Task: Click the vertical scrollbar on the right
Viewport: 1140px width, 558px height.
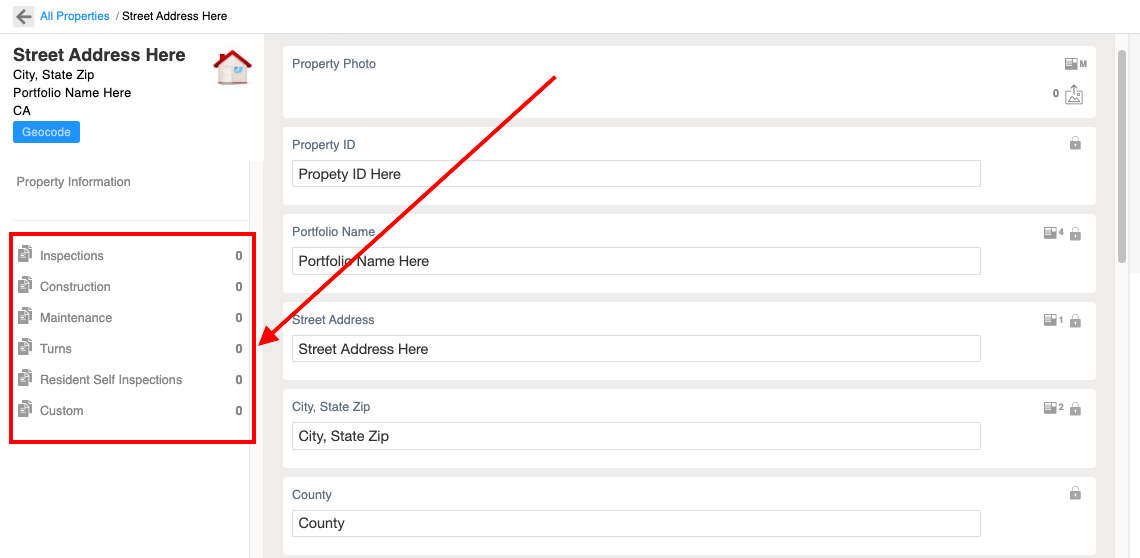Action: coord(1121,153)
